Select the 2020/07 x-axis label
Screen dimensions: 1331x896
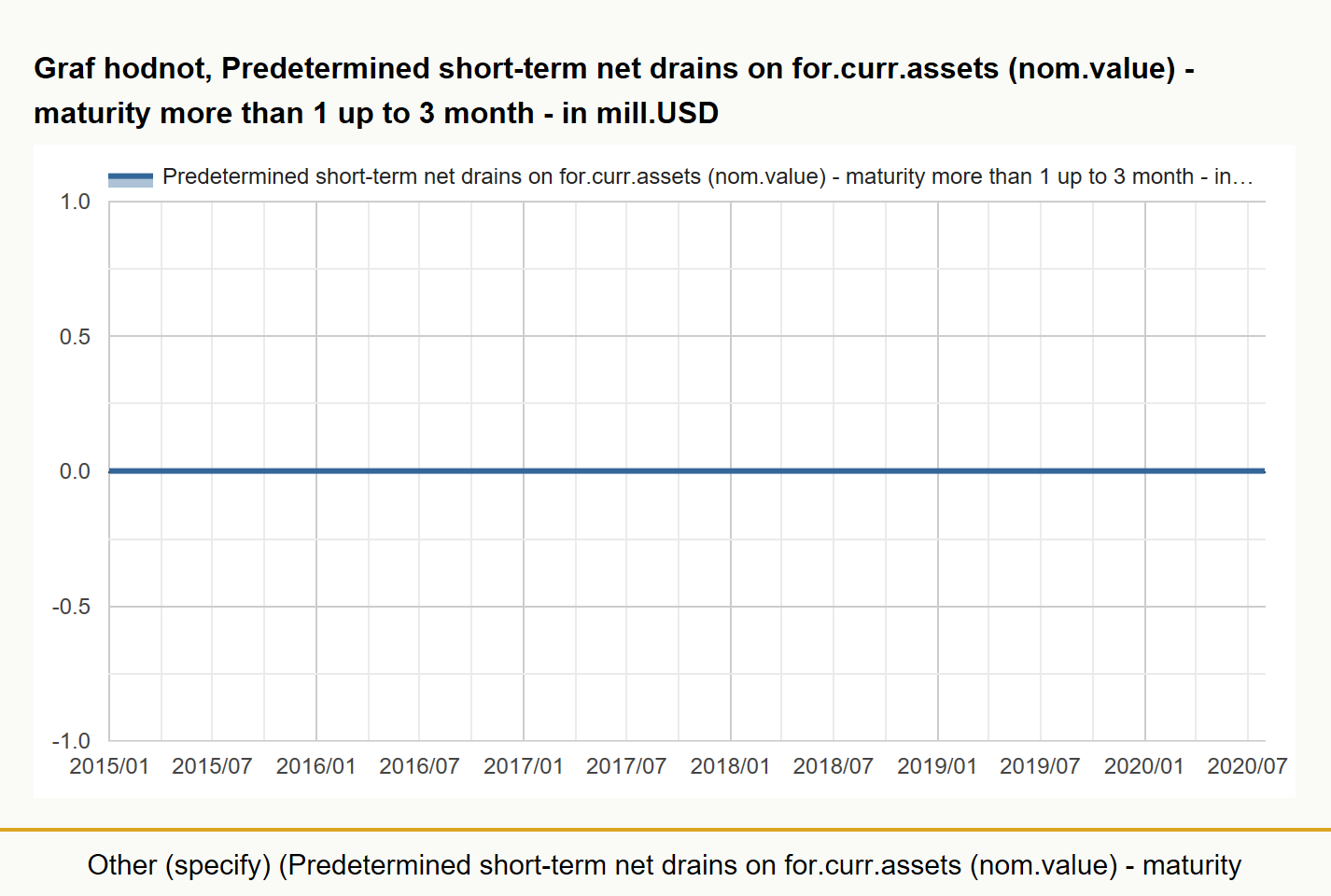pyautogui.click(x=1247, y=766)
